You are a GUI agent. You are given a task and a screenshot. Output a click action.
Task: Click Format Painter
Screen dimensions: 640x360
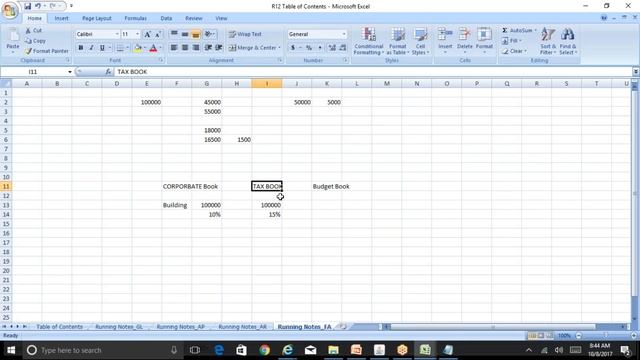pyautogui.click(x=47, y=51)
